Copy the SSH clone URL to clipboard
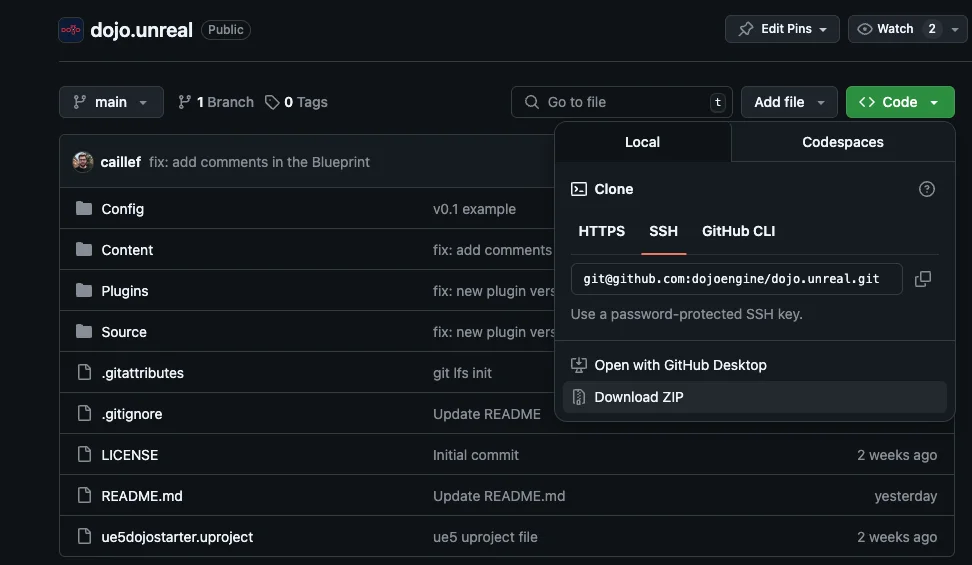 [x=923, y=279]
